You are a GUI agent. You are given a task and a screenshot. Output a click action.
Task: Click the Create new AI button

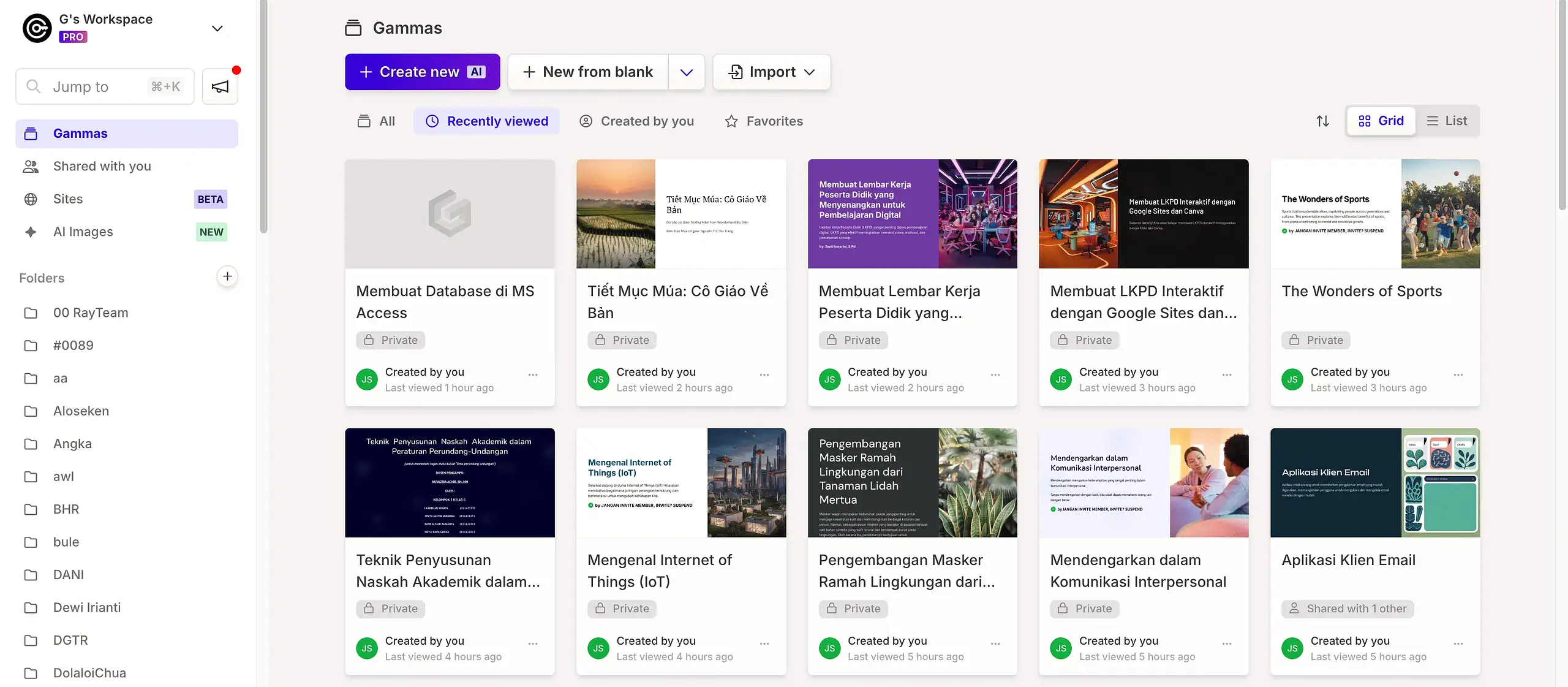click(422, 72)
